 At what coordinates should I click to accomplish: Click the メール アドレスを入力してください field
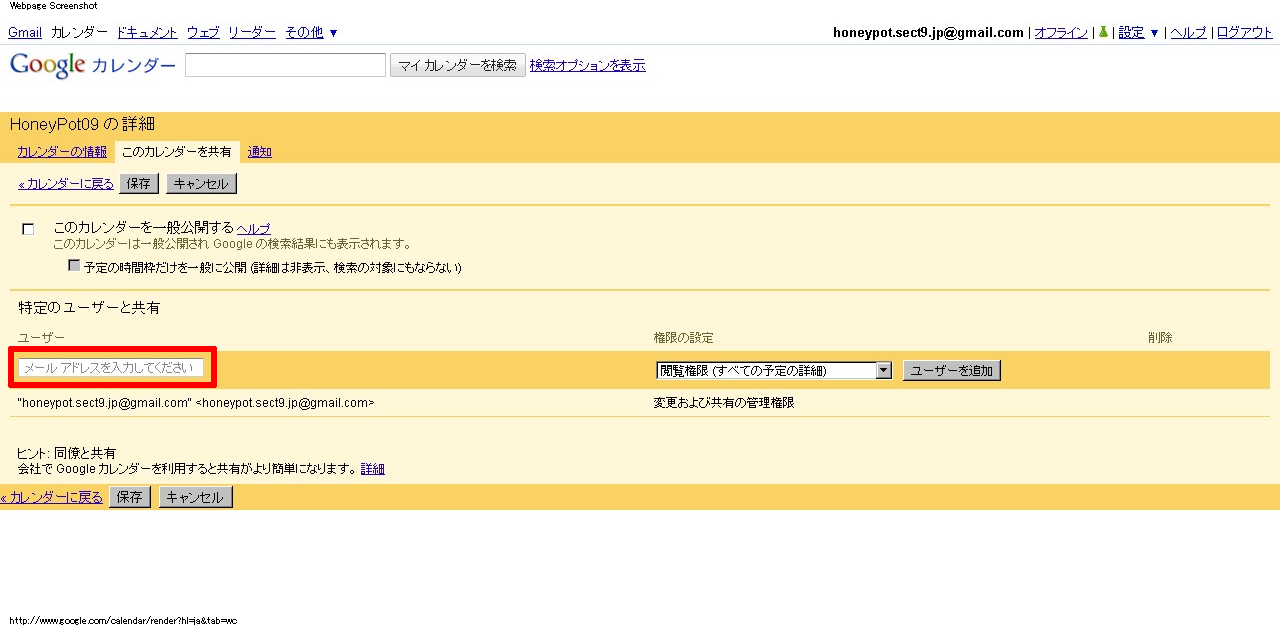pyautogui.click(x=111, y=368)
